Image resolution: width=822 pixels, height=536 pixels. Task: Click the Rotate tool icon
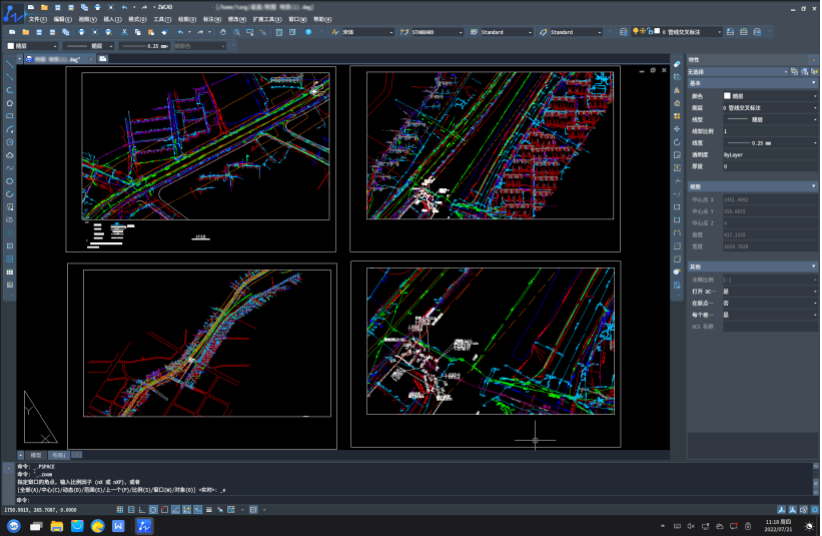point(677,142)
